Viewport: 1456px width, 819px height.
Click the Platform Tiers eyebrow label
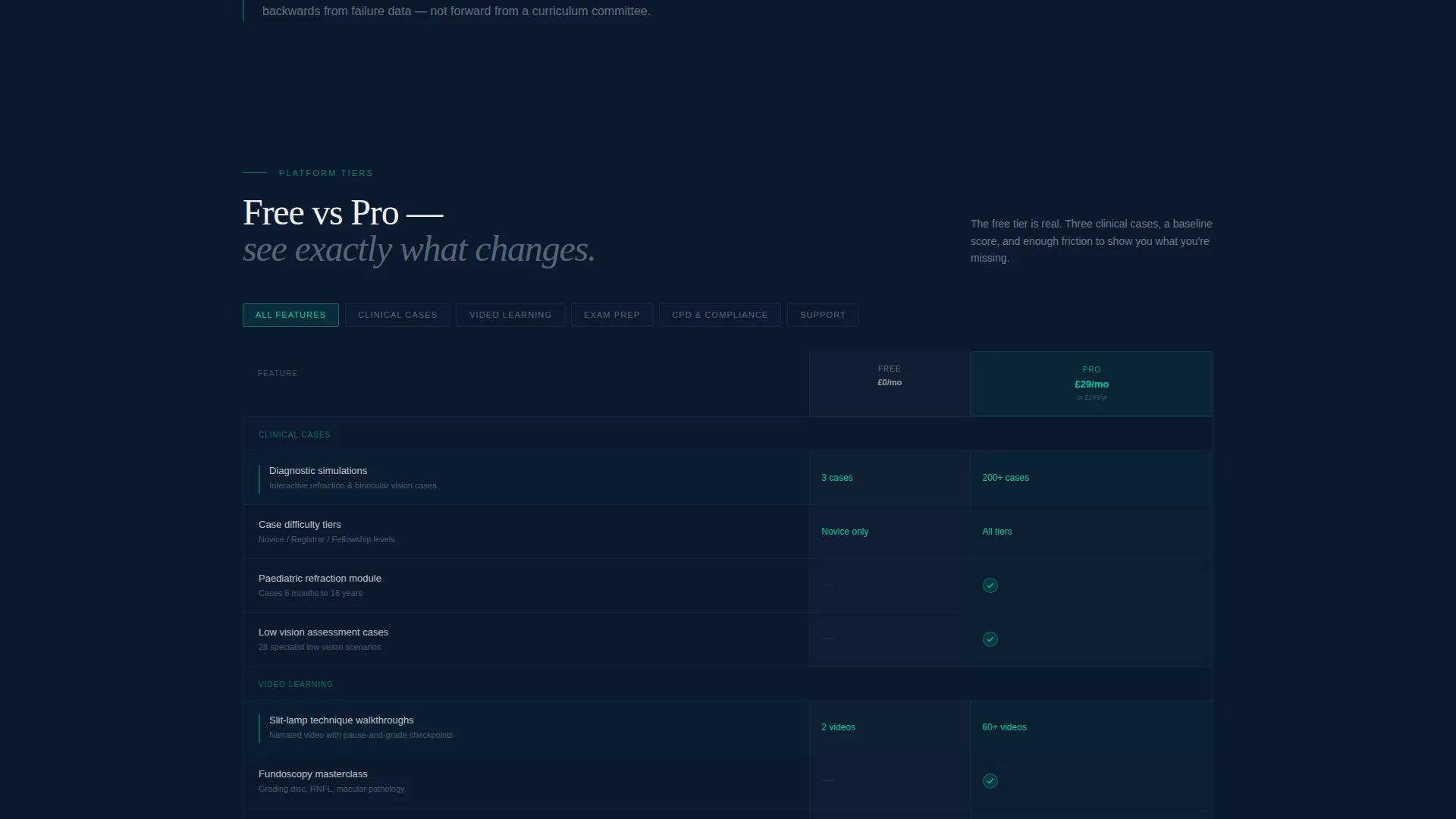[x=325, y=173]
